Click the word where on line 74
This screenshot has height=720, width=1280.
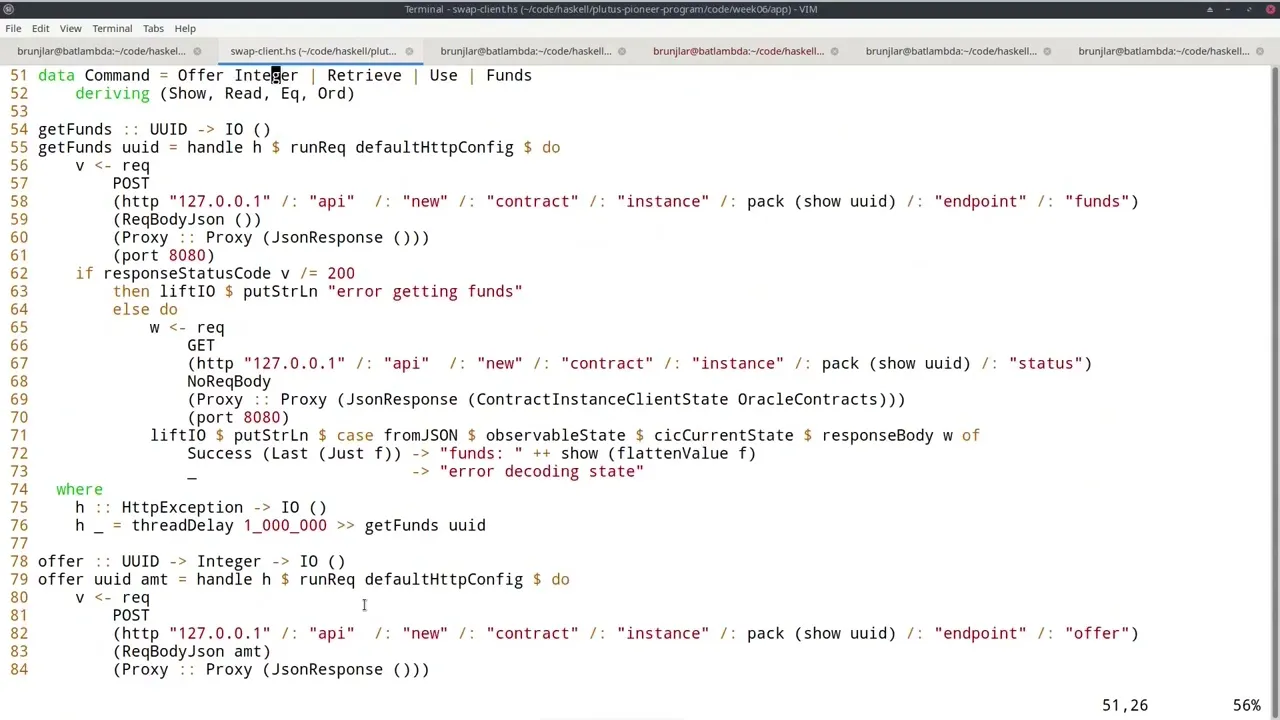coord(79,489)
